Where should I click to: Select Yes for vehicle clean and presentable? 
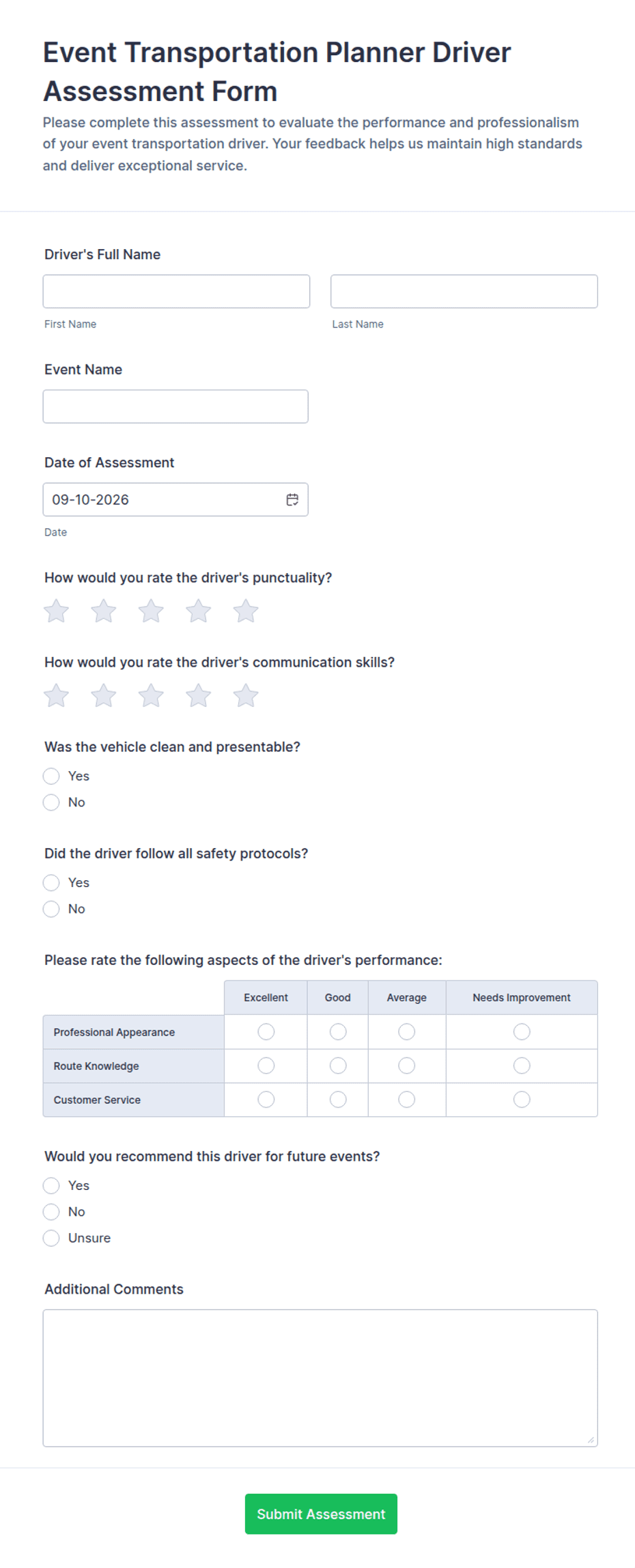point(51,776)
